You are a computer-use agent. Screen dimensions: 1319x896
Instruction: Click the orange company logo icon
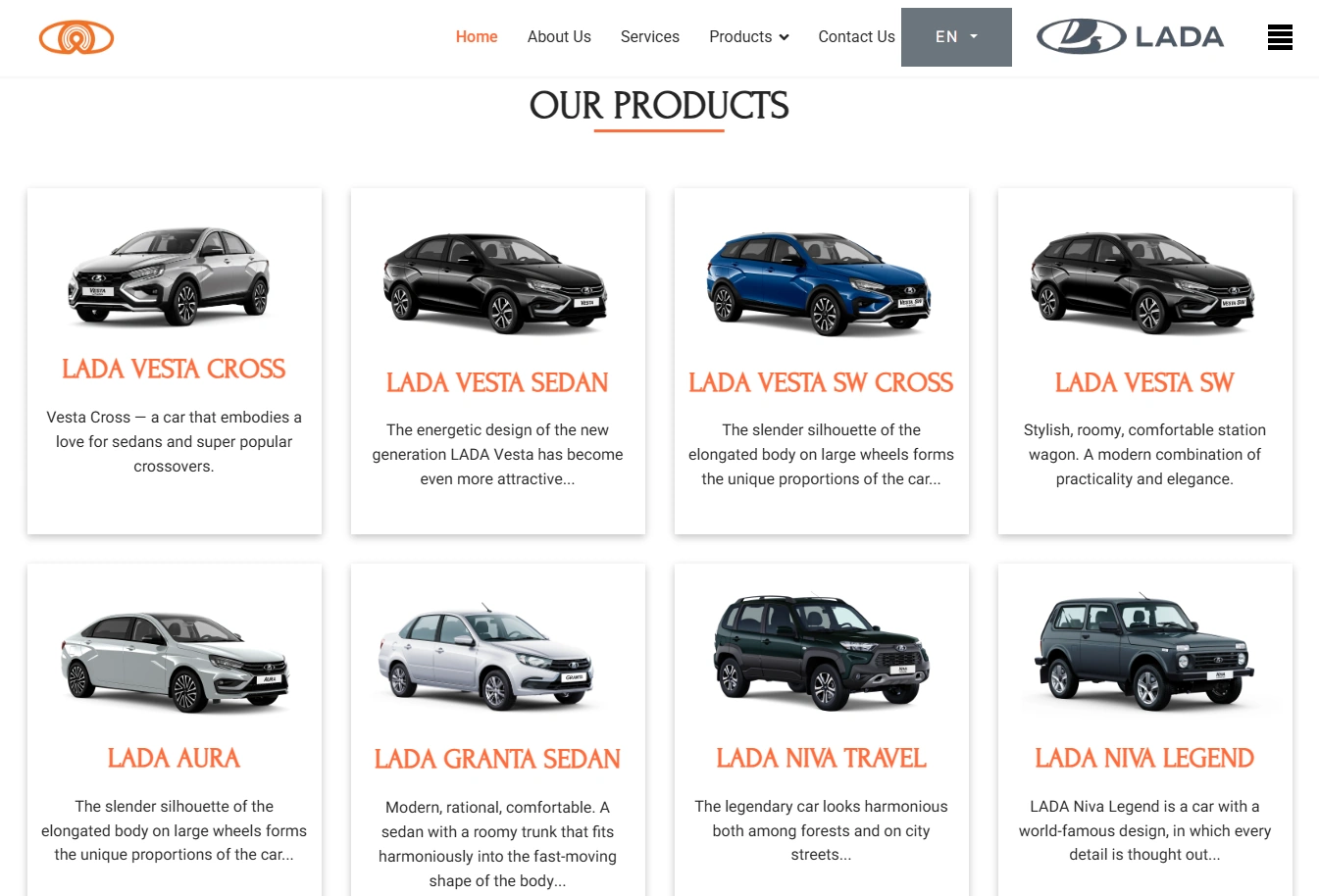[76, 37]
